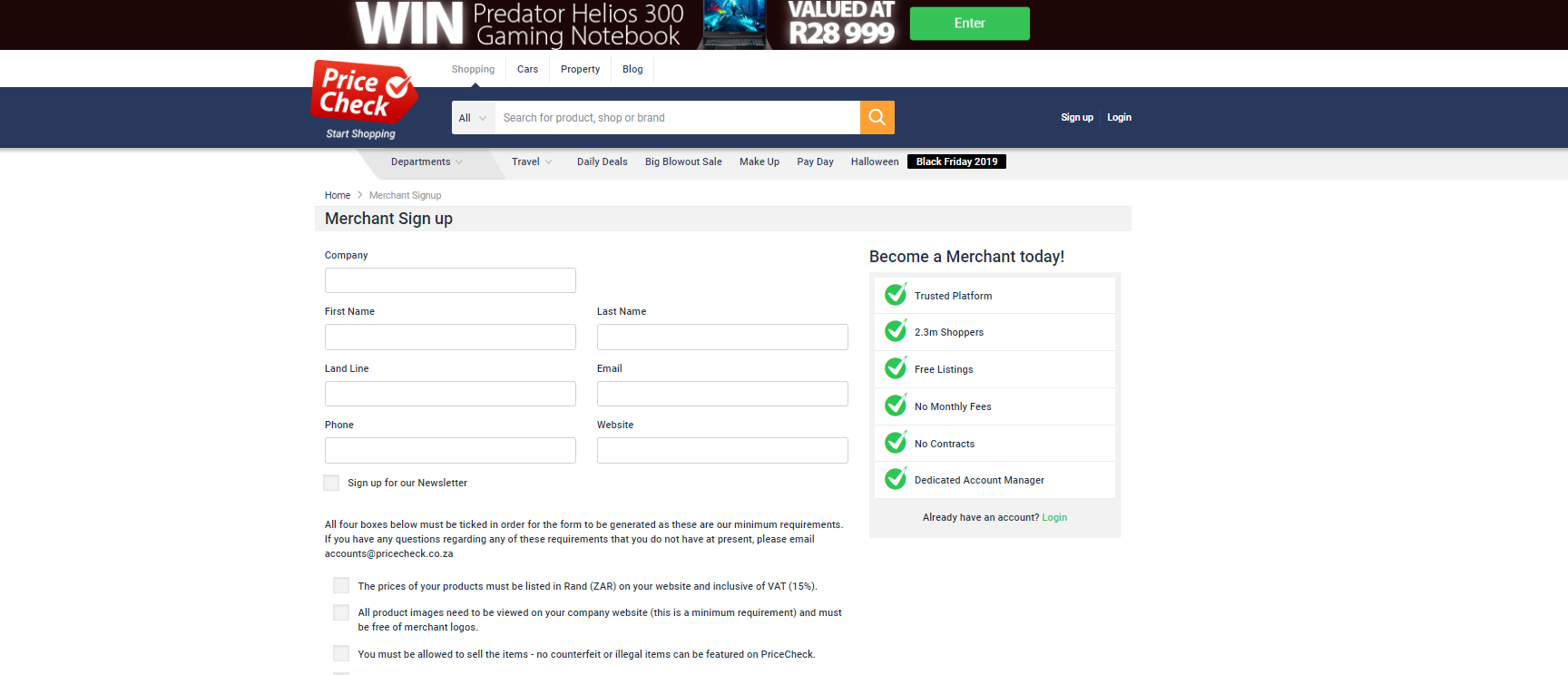Open the Make Up menu item
The height and width of the screenshot is (675, 1568).
coord(759,161)
